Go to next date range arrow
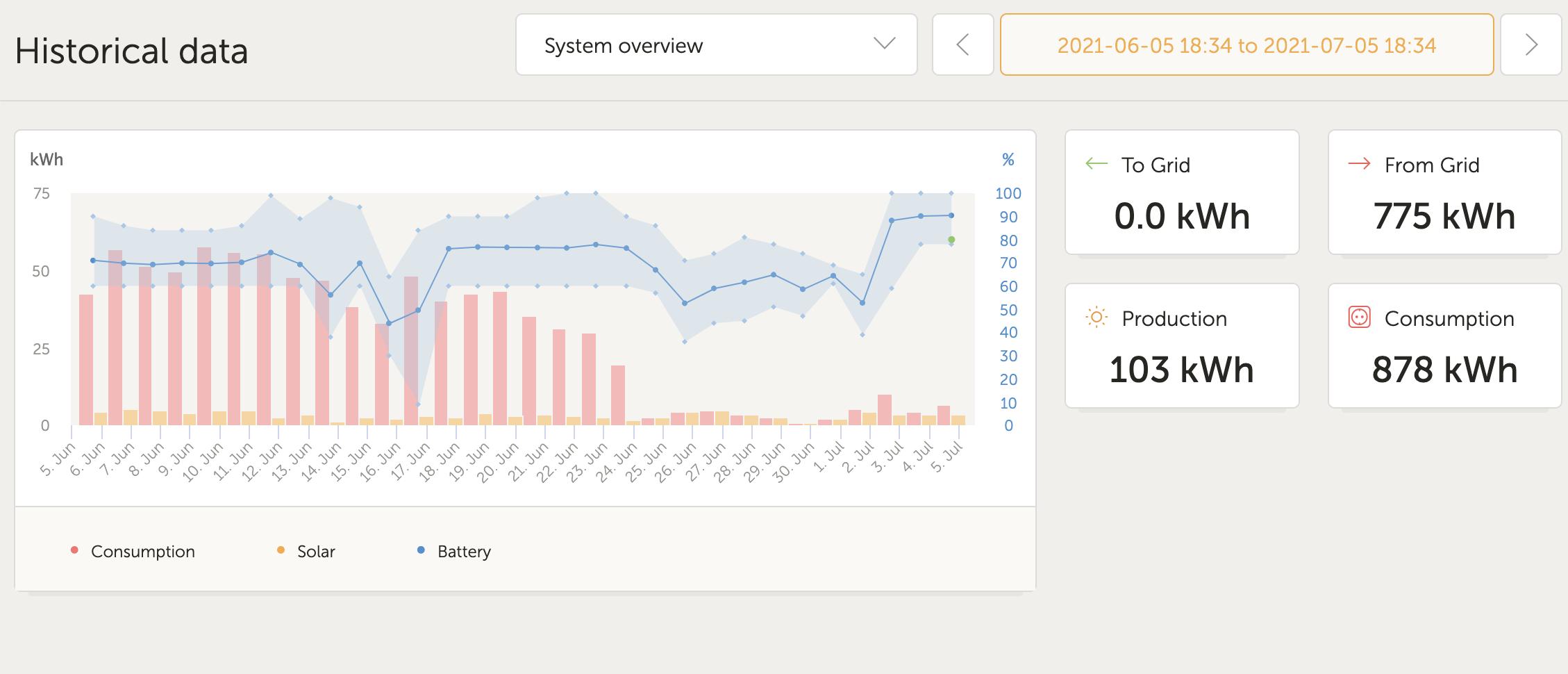The height and width of the screenshot is (674, 1568). point(1531,45)
